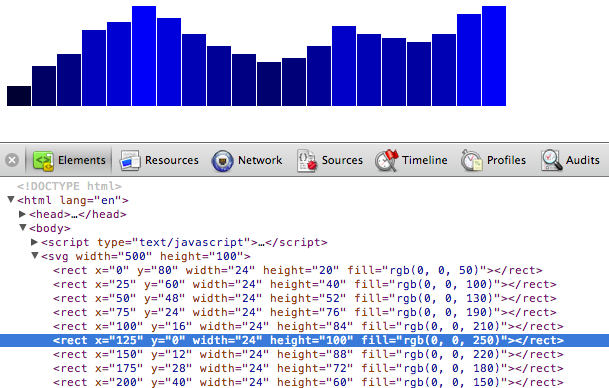Open the Elements panel icon
The height and width of the screenshot is (388, 609).
pos(43,161)
